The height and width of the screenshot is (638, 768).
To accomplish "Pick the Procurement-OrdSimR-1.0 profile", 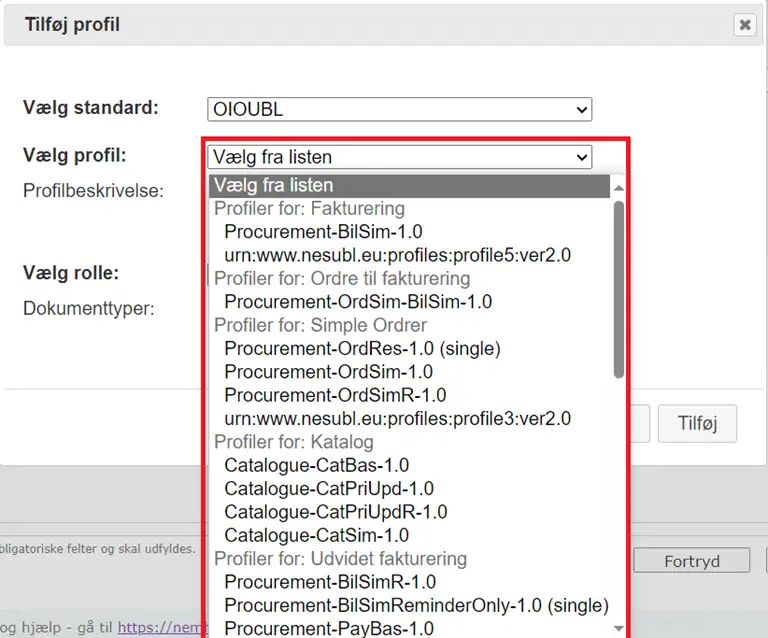I will [335, 395].
